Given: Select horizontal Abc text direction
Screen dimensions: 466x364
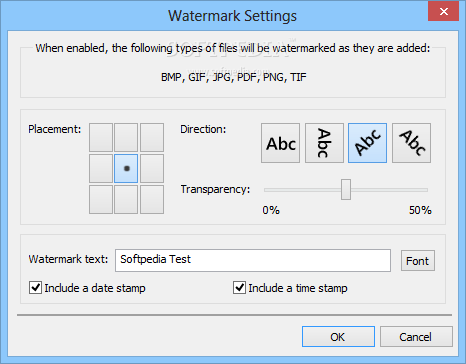Looking at the screenshot, I should click(x=280, y=143).
